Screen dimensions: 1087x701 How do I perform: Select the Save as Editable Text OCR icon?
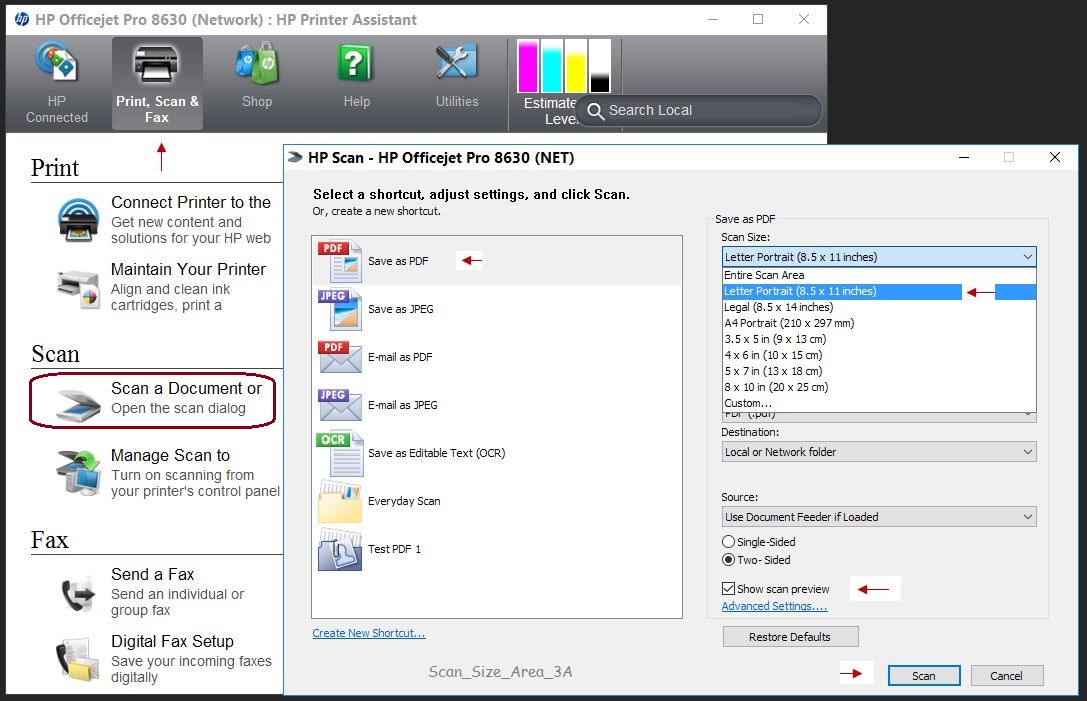(x=340, y=453)
